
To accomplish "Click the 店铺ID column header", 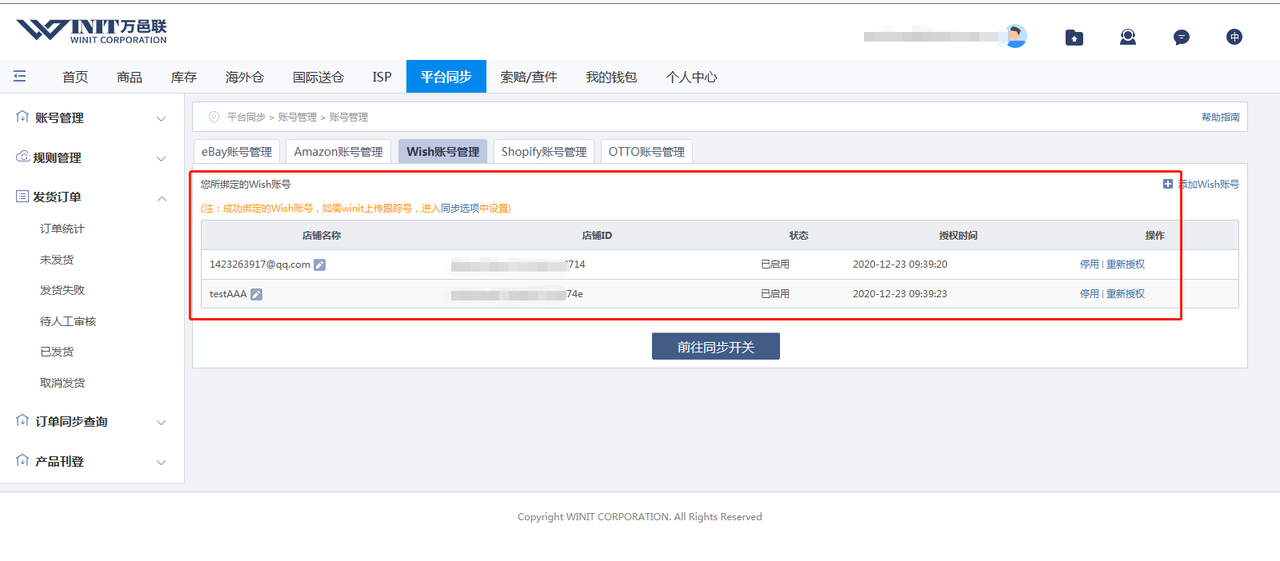I will pos(597,236).
